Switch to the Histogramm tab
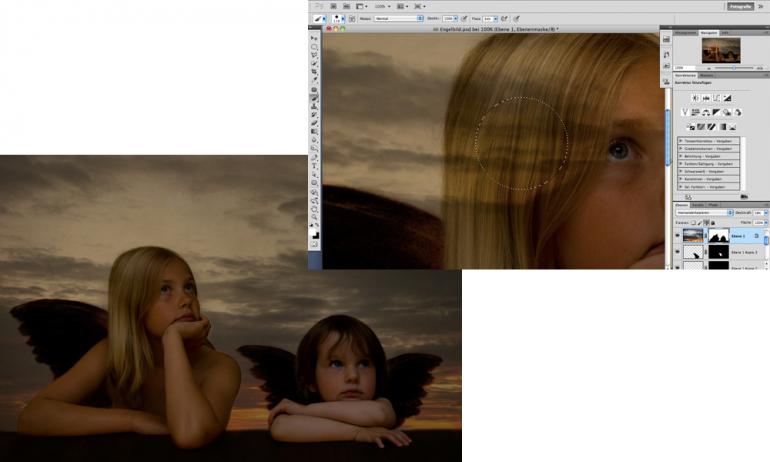The height and width of the screenshot is (462, 770). pyautogui.click(x=686, y=33)
